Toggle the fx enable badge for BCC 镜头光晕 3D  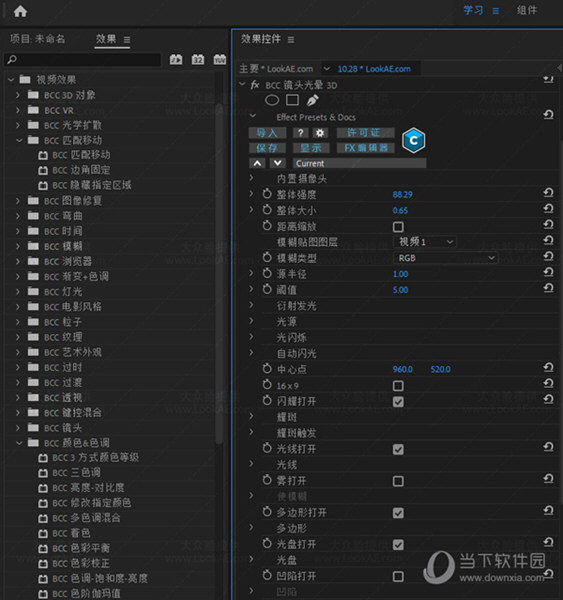(255, 85)
